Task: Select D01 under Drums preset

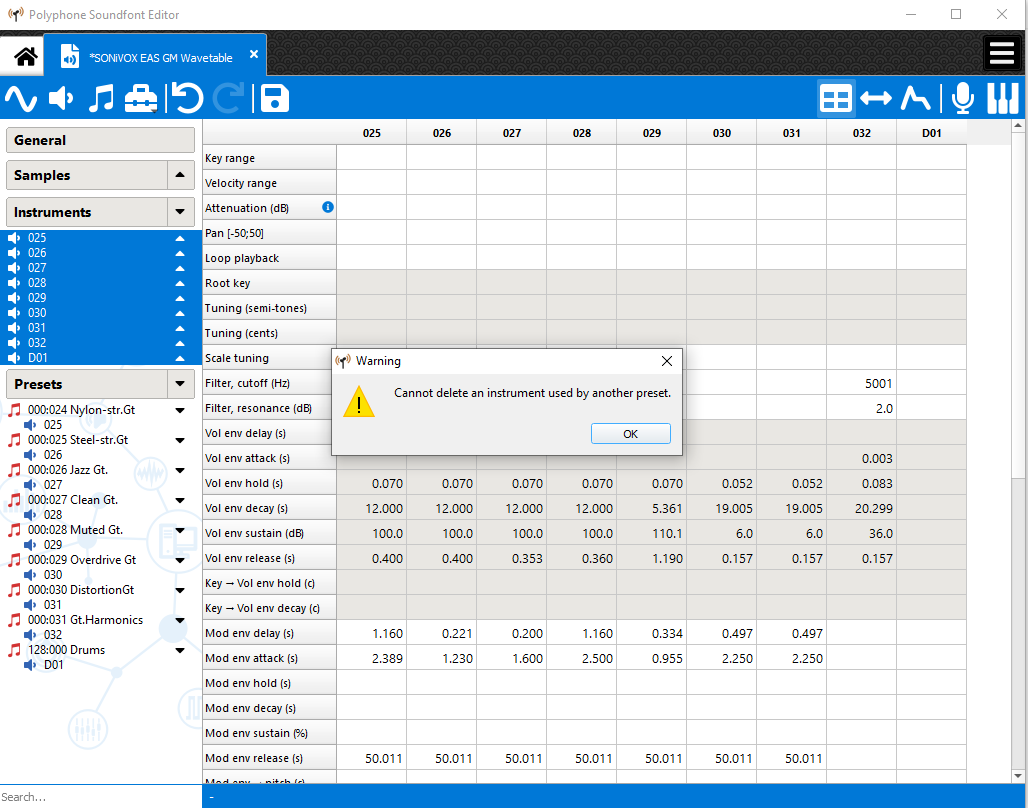Action: click(54, 664)
